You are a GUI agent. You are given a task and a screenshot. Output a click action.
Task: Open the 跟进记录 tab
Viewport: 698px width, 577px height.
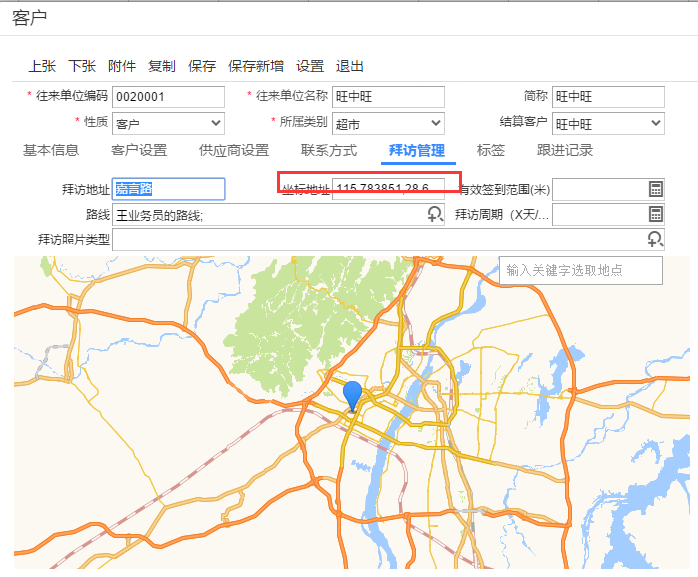[565, 151]
